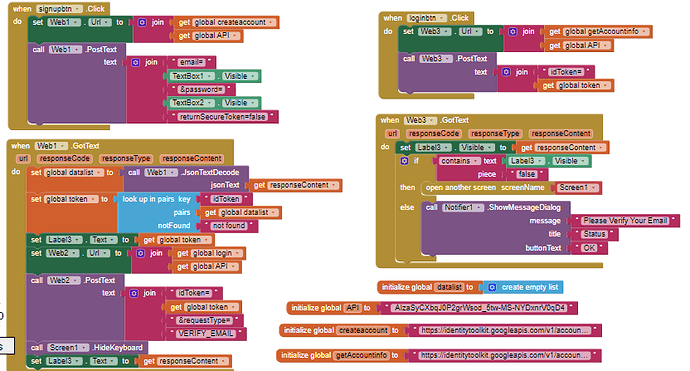
Task: Click responseCode parameter in Web1 GotText
Action: 64,158
